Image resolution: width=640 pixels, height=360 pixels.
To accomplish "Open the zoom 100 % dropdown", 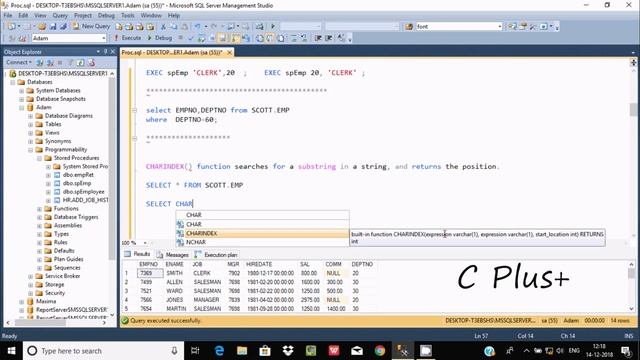I will [145, 243].
